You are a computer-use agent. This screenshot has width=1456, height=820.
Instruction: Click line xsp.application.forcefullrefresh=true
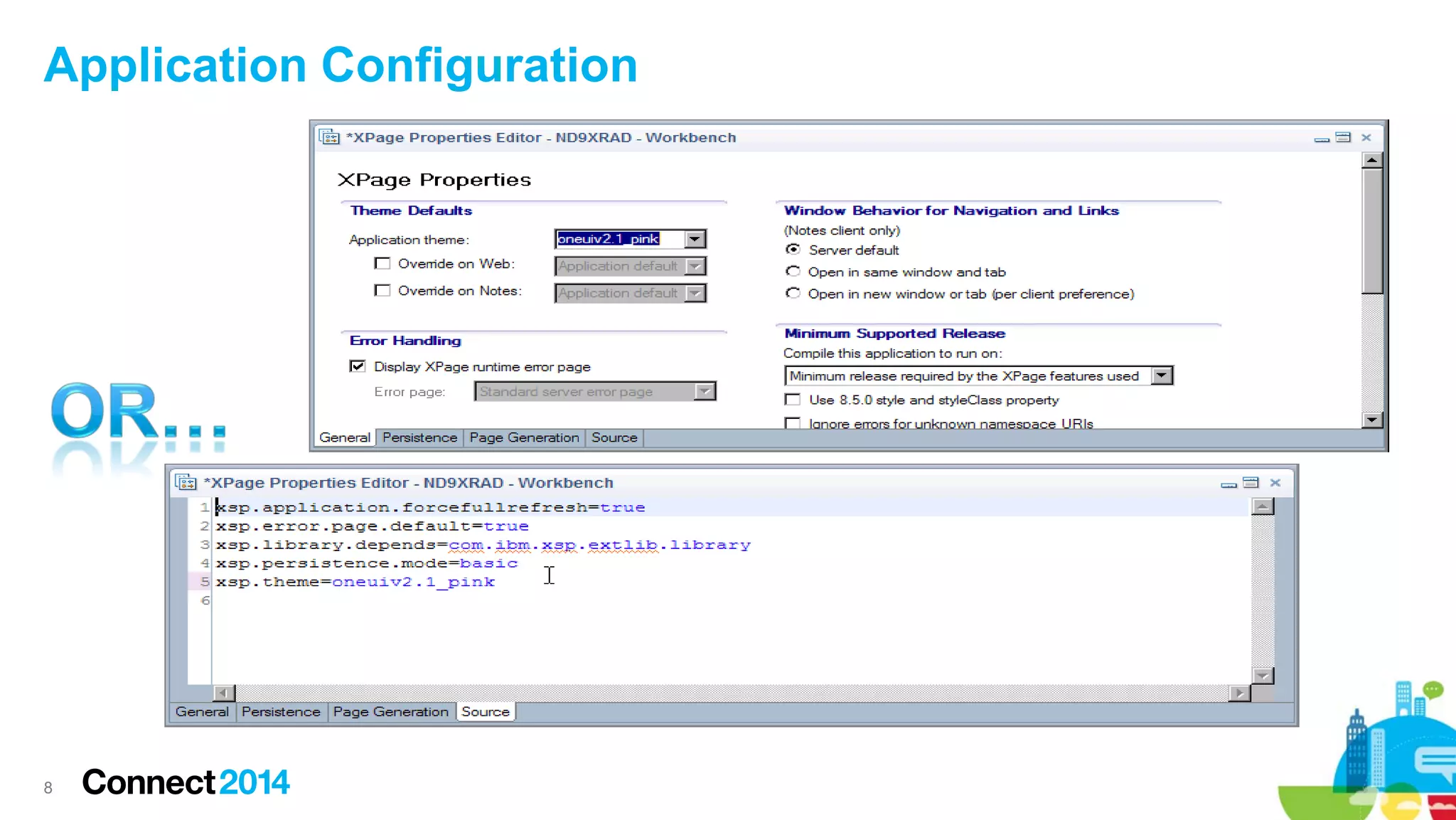click(x=430, y=507)
